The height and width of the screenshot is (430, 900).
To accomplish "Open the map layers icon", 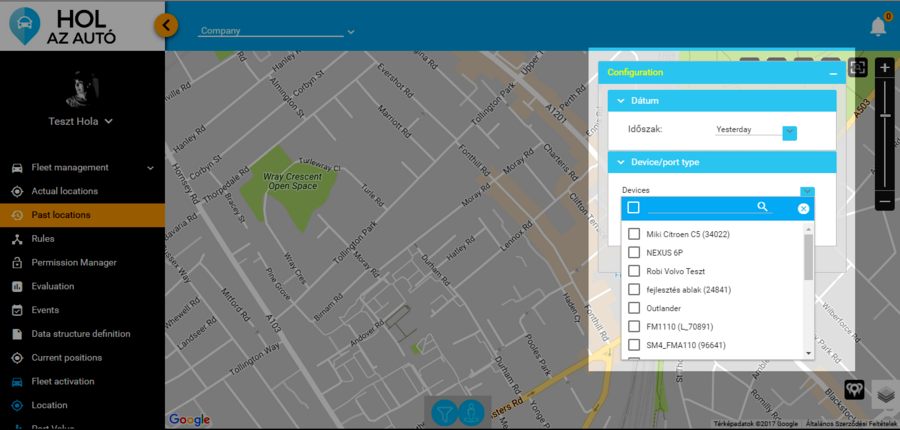I will pos(884,395).
